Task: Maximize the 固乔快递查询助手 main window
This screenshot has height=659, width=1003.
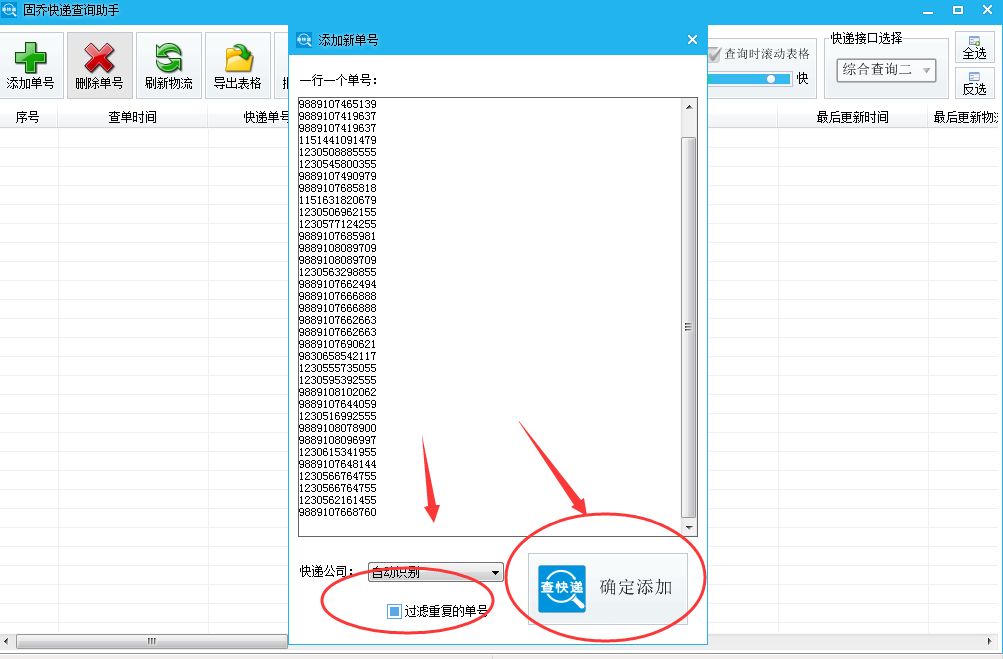Action: tap(958, 10)
